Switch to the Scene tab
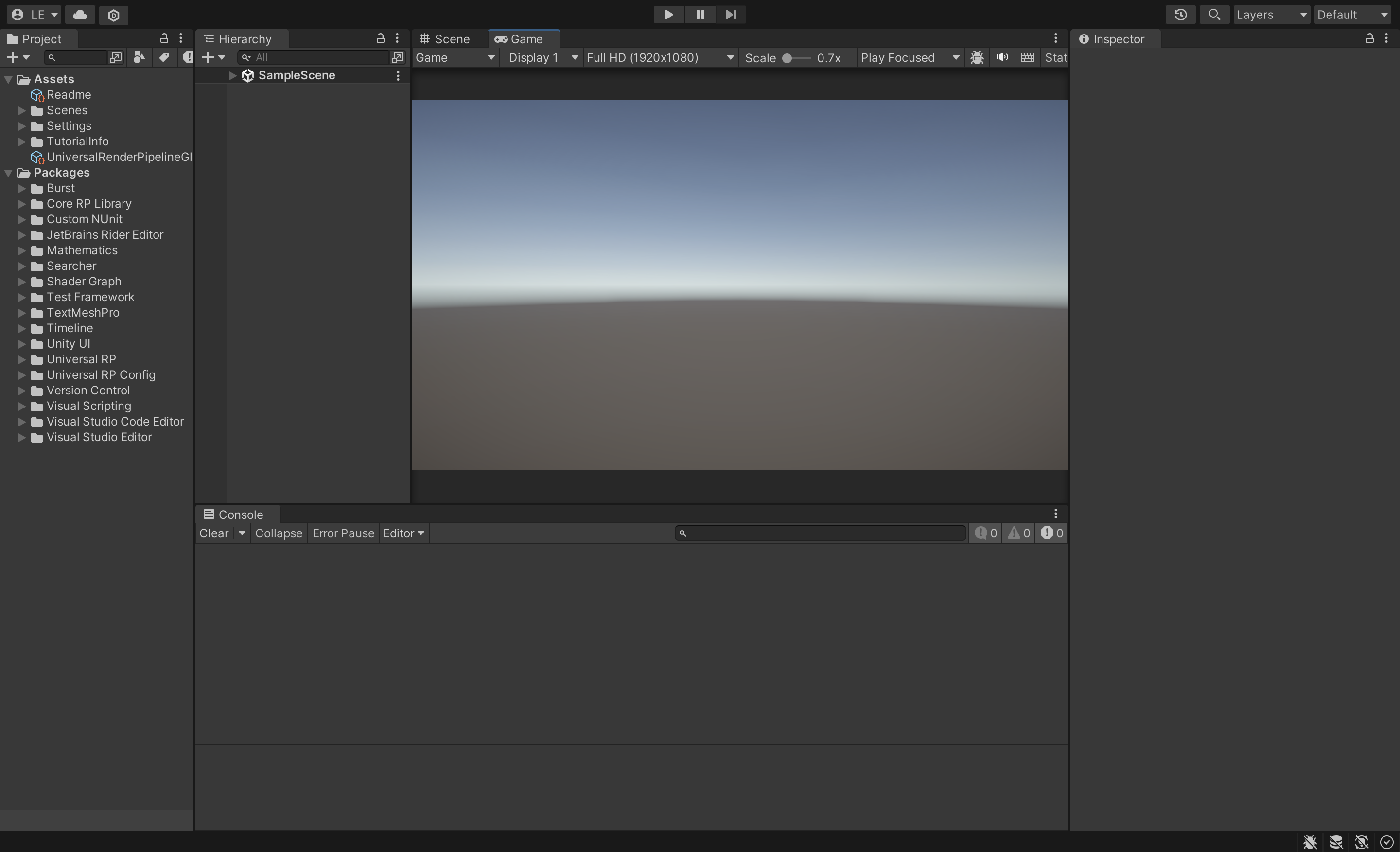The width and height of the screenshot is (1400, 852). coord(445,39)
